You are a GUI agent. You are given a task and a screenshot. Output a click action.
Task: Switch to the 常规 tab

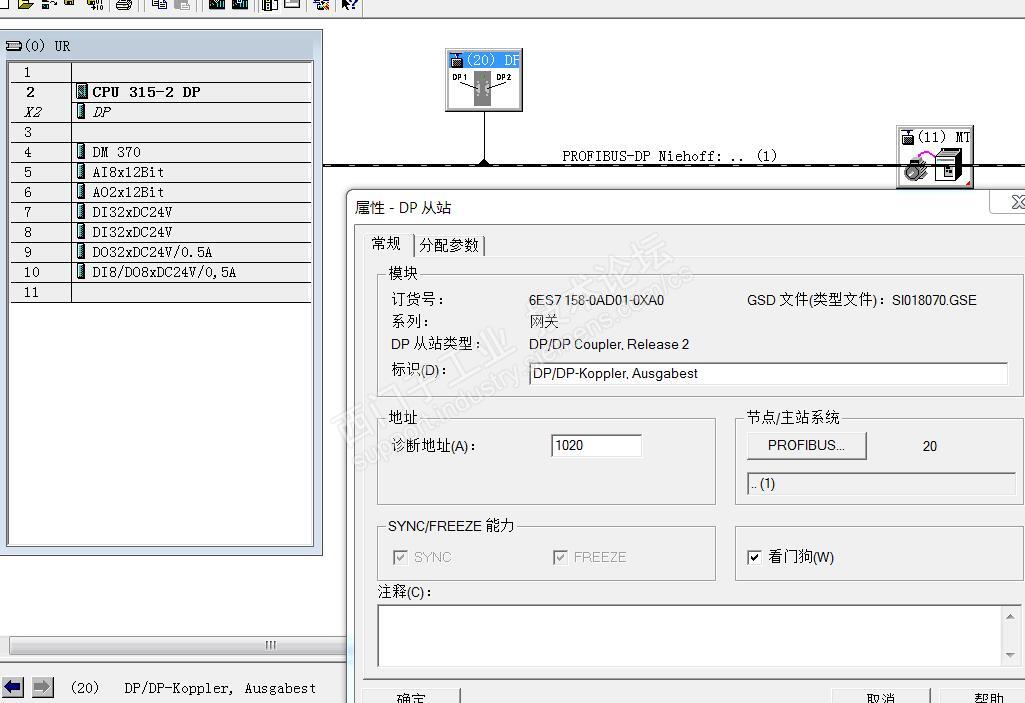pyautogui.click(x=386, y=244)
